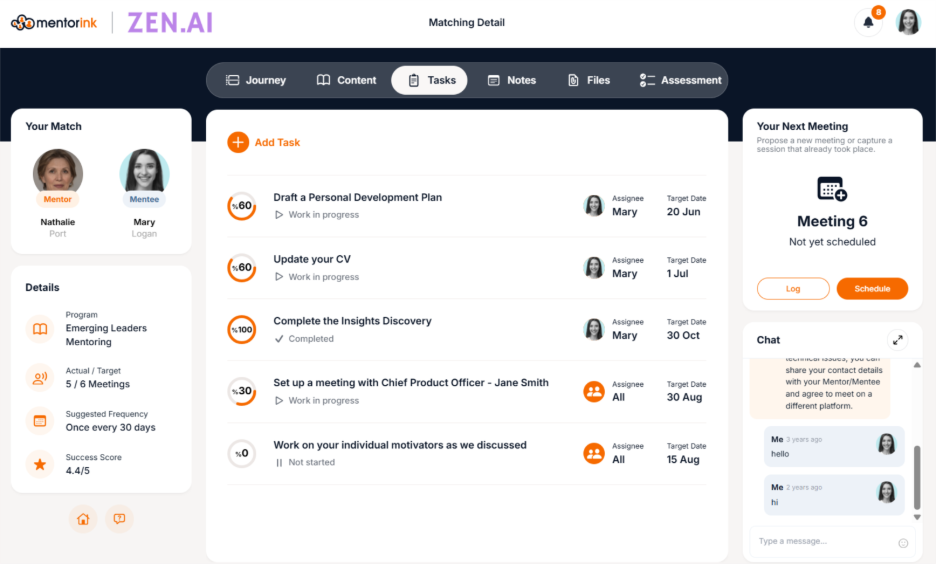Image resolution: width=936 pixels, height=564 pixels.
Task: Switch to the Journey tab
Action: click(257, 80)
